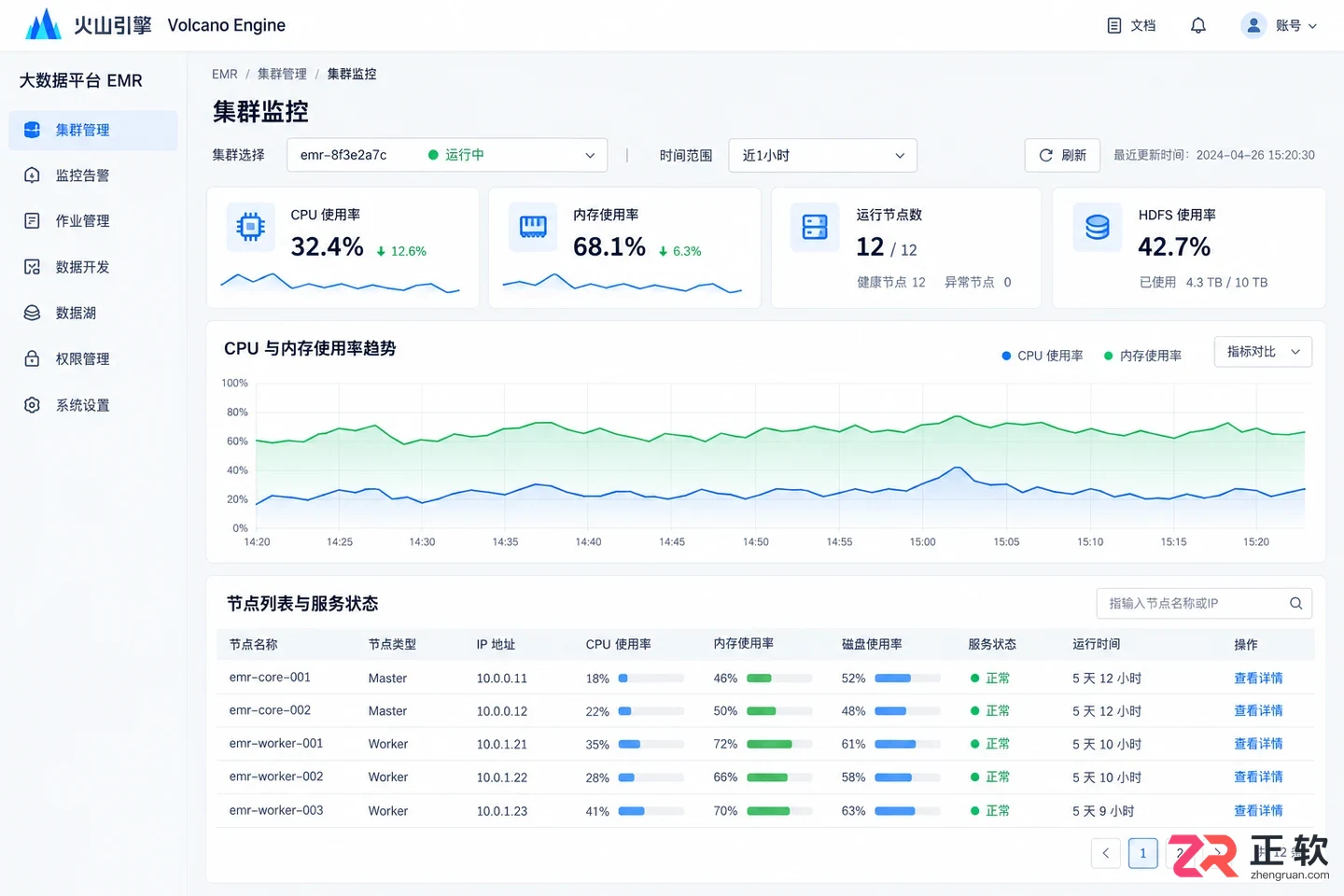Click the 集群管理 sidebar icon

click(x=32, y=130)
